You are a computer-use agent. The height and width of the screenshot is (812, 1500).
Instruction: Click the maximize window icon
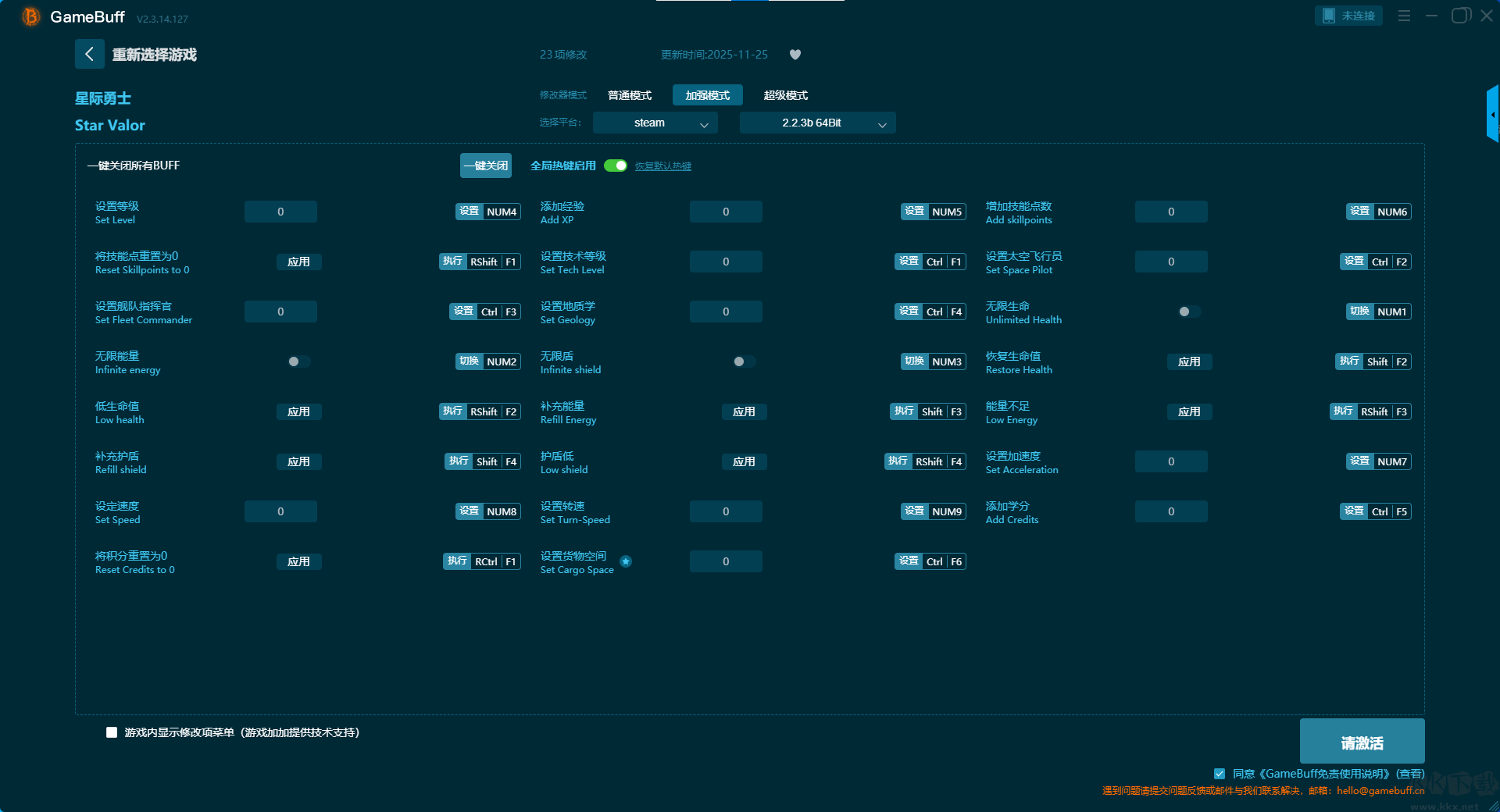point(1460,16)
